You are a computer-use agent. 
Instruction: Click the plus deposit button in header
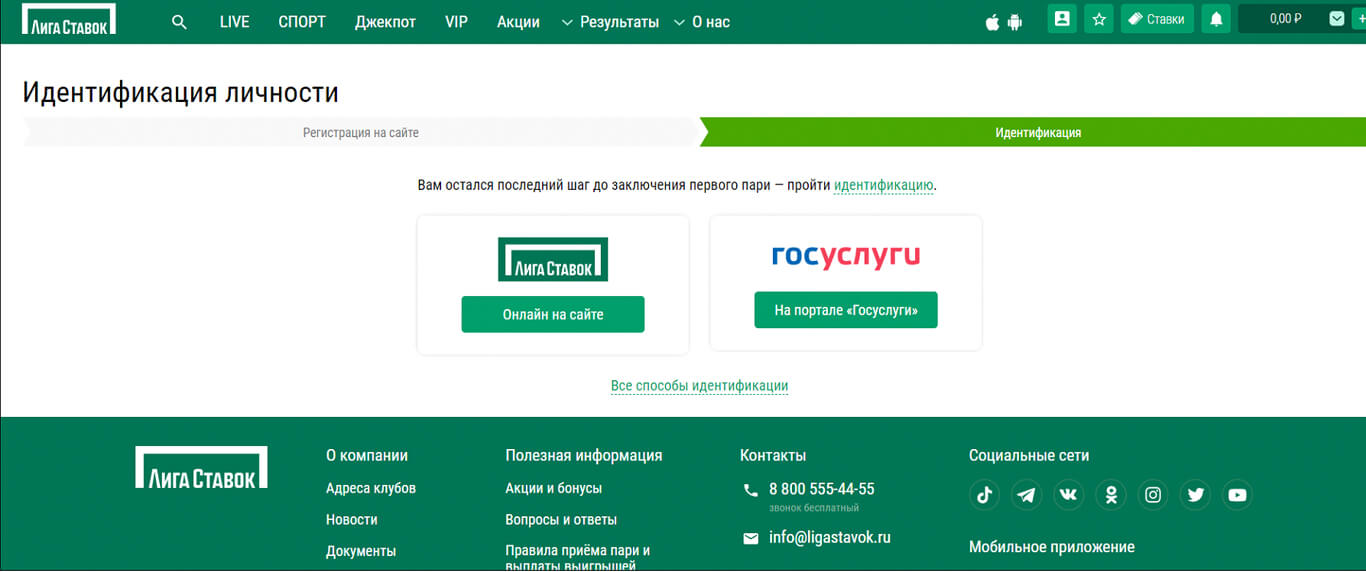point(1360,19)
